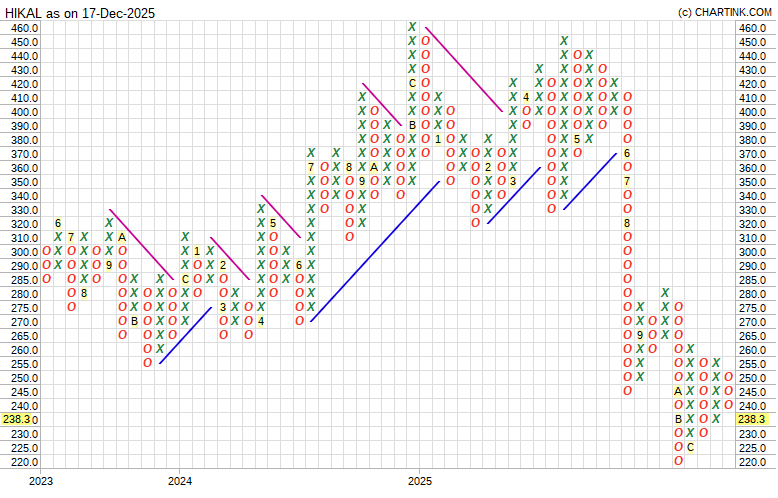Select the 2023 year label

pyautogui.click(x=41, y=481)
